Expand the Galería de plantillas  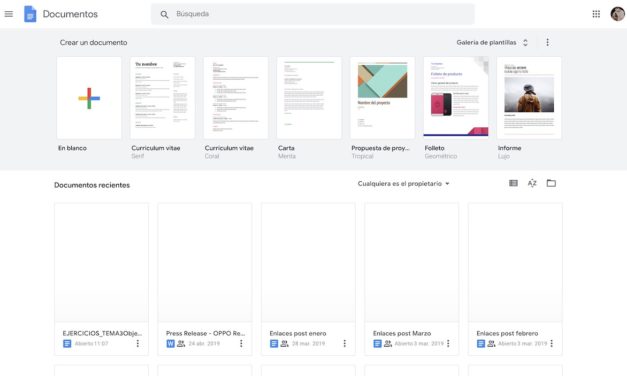(x=492, y=42)
